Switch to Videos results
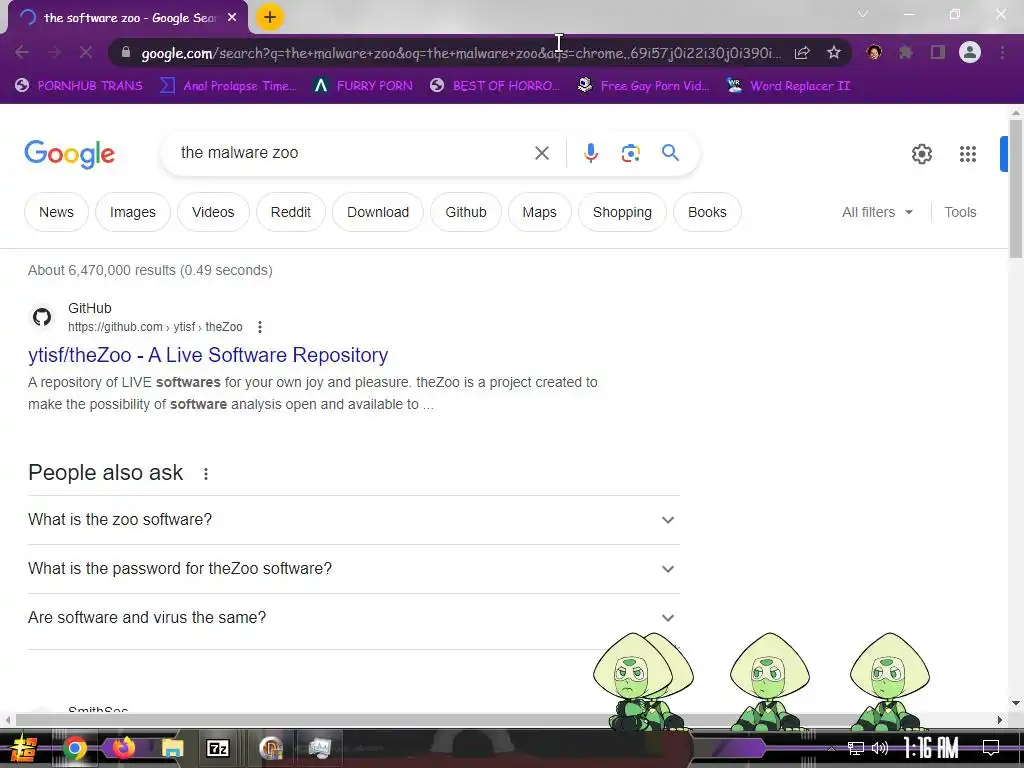The height and width of the screenshot is (768, 1024). [213, 212]
